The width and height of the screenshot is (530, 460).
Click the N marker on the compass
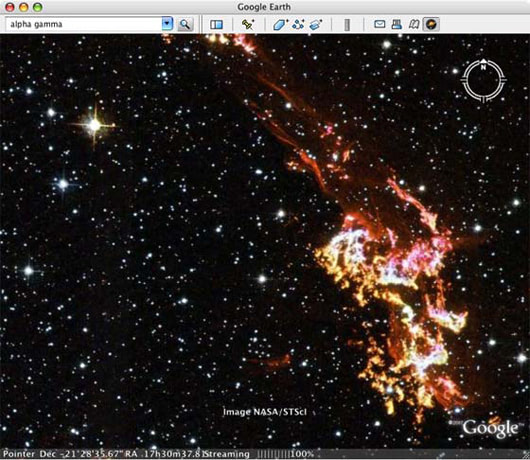point(483,67)
